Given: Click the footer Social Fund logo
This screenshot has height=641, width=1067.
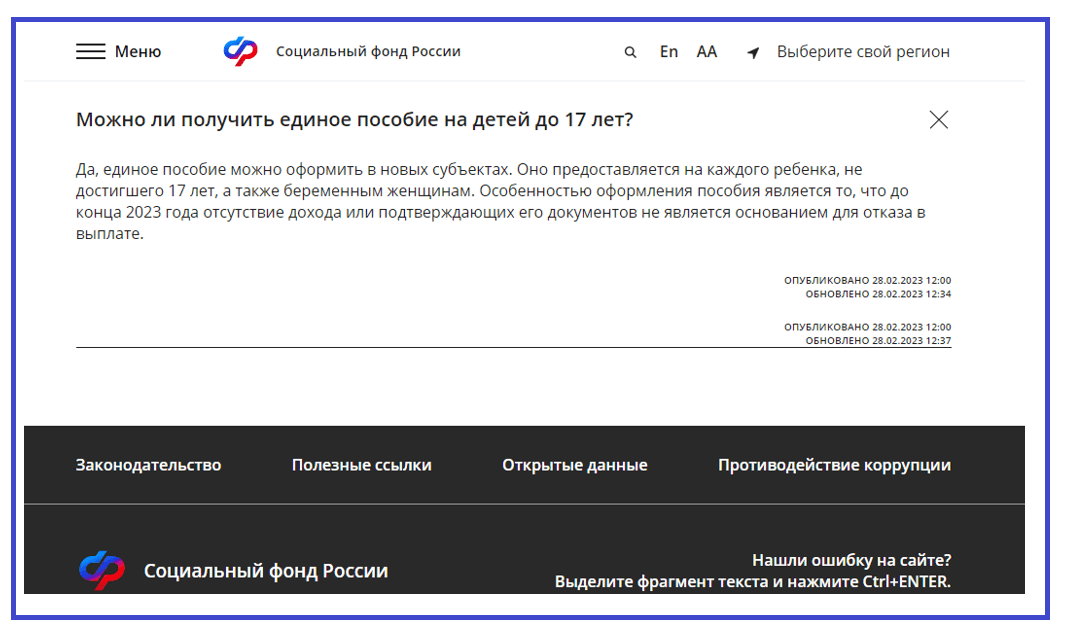Looking at the screenshot, I should point(102,571).
